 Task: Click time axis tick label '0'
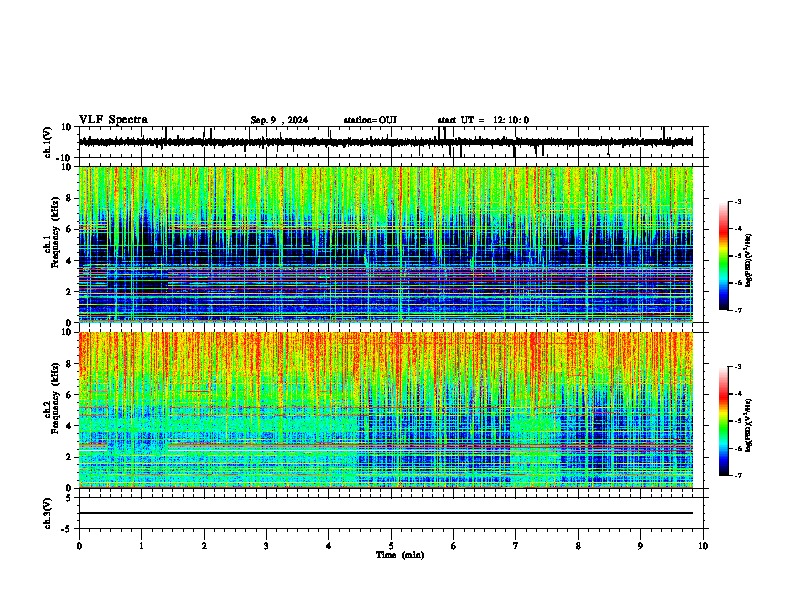[79, 545]
